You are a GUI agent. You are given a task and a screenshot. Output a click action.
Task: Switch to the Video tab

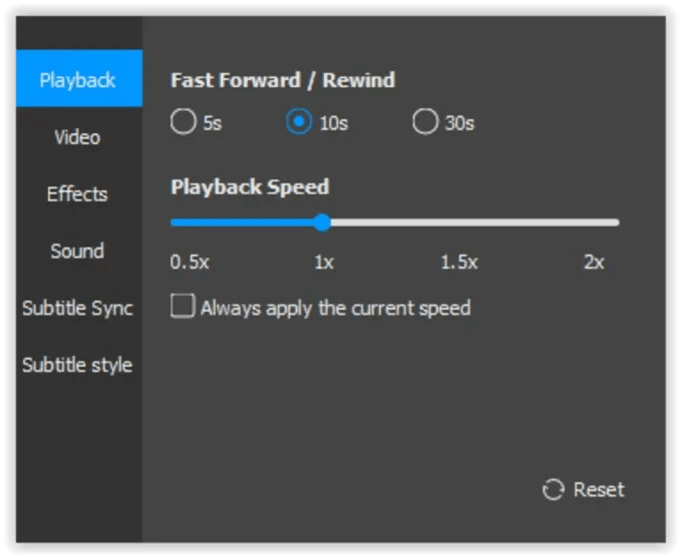point(79,137)
